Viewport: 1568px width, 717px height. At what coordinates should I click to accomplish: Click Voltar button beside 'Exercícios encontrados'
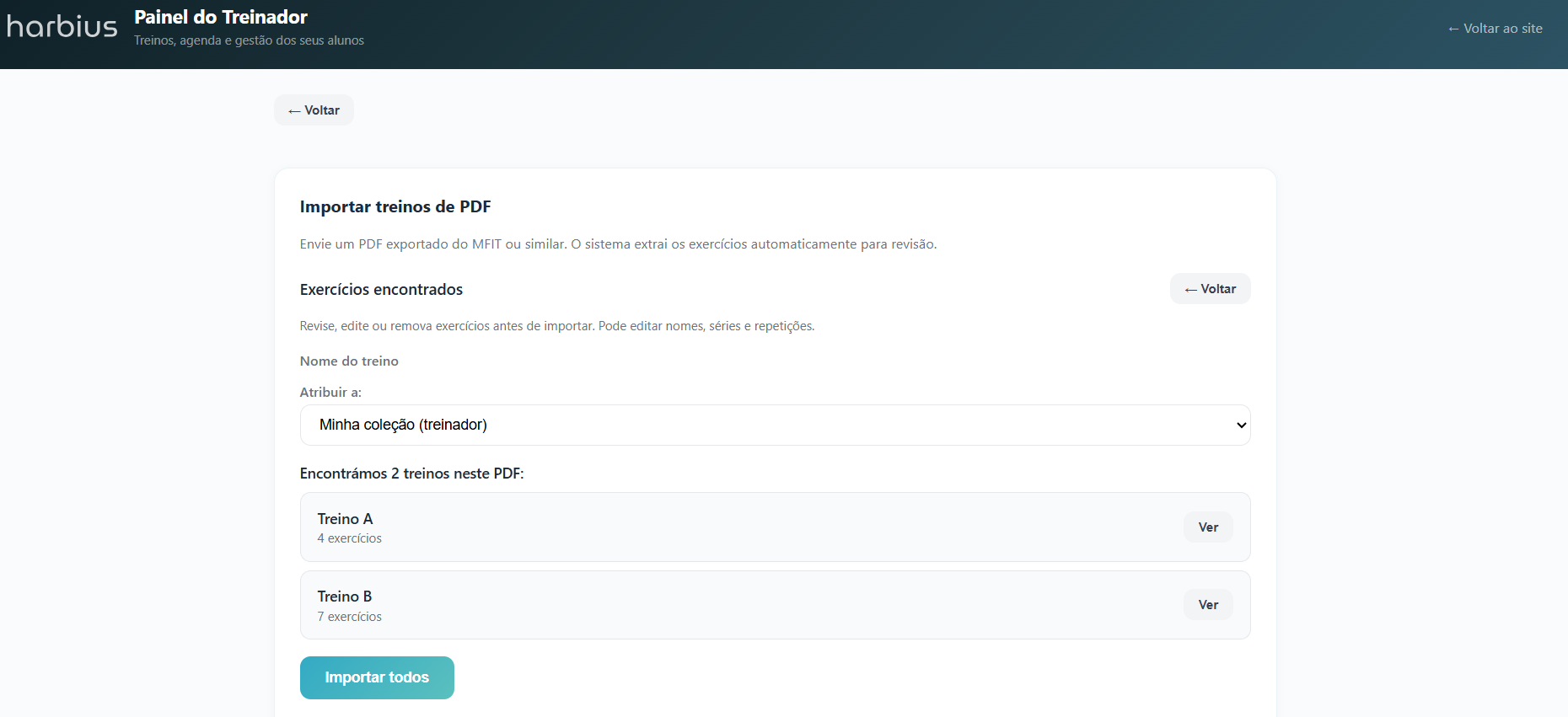[1210, 289]
